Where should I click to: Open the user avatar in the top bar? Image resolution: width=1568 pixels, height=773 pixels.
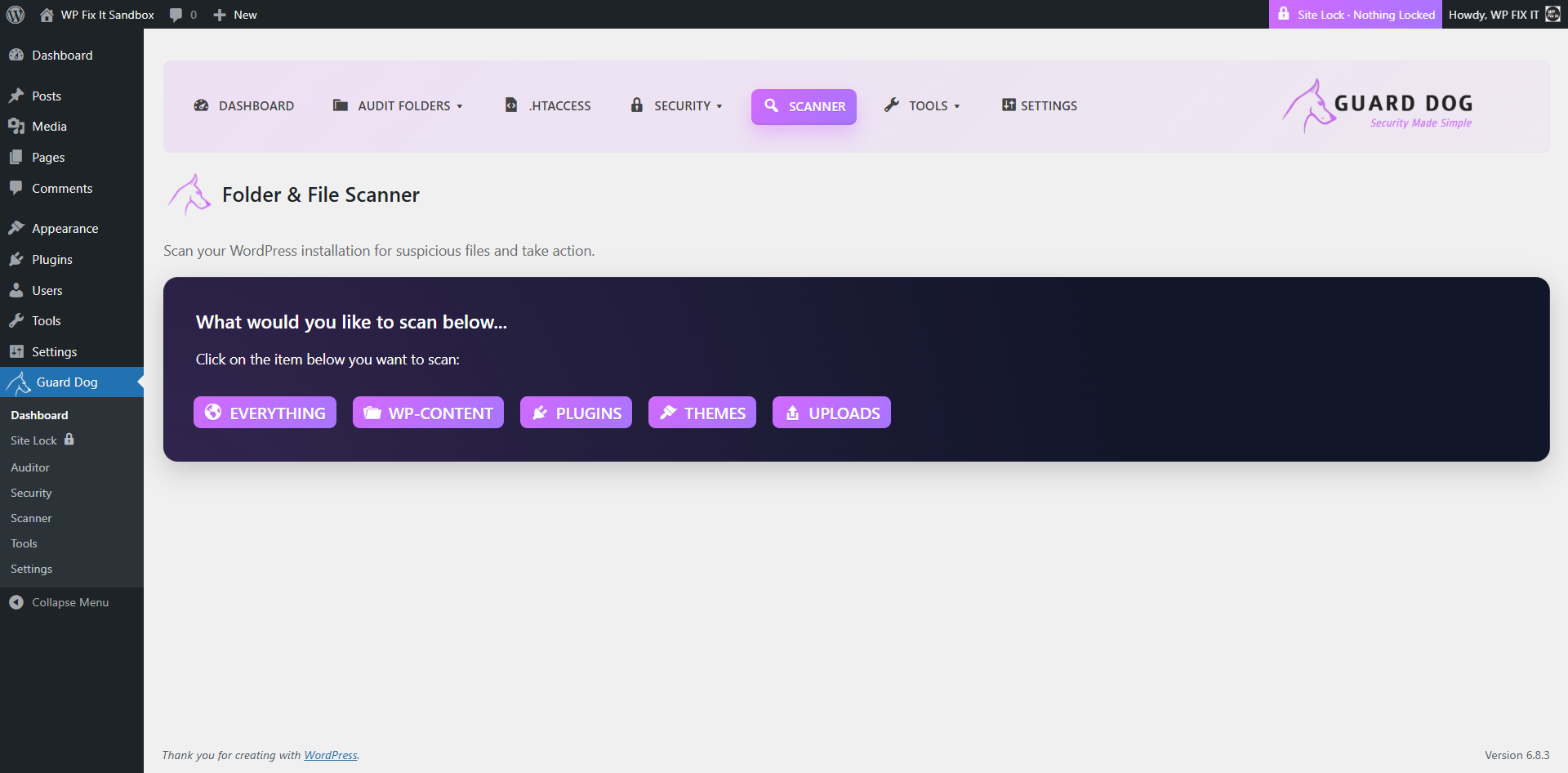1552,15
